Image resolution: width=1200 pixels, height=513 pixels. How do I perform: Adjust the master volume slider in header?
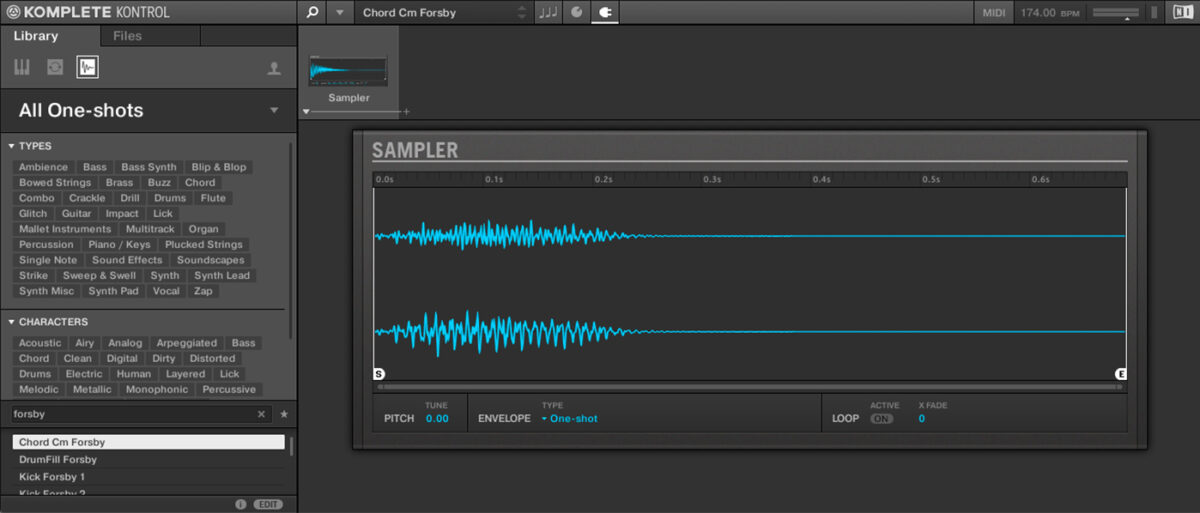(1116, 12)
